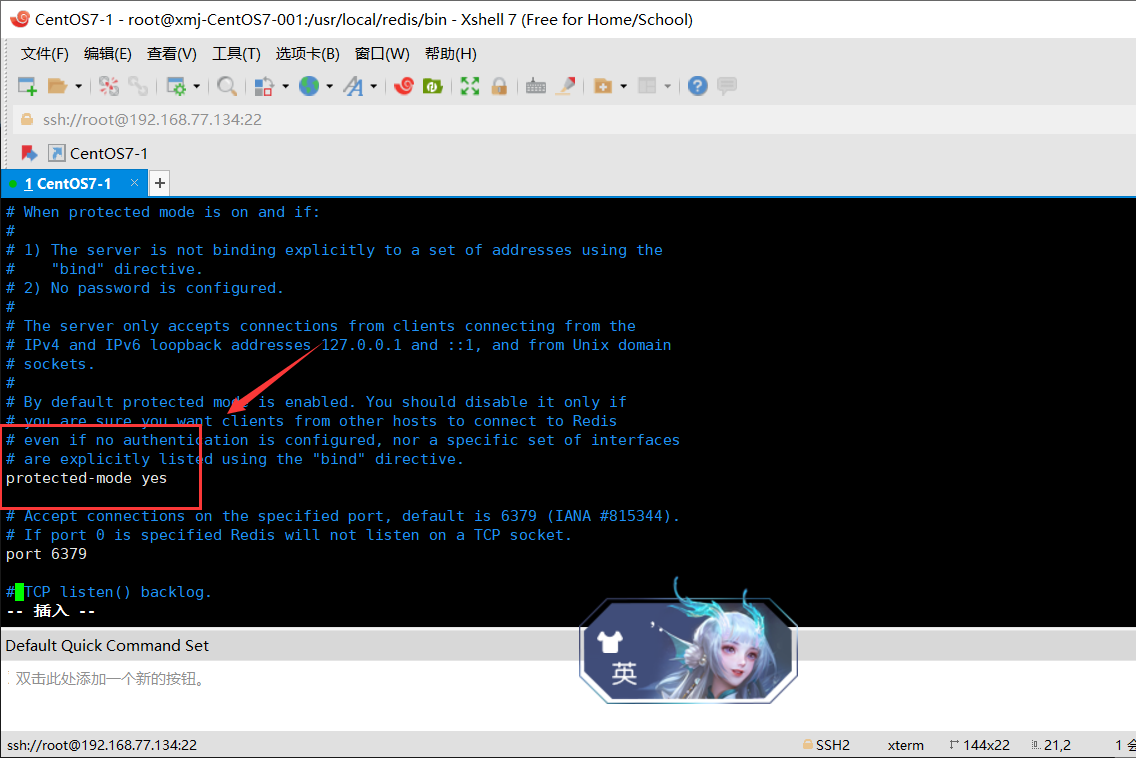Click the '# When protected mode is on and if:' line

click(163, 212)
